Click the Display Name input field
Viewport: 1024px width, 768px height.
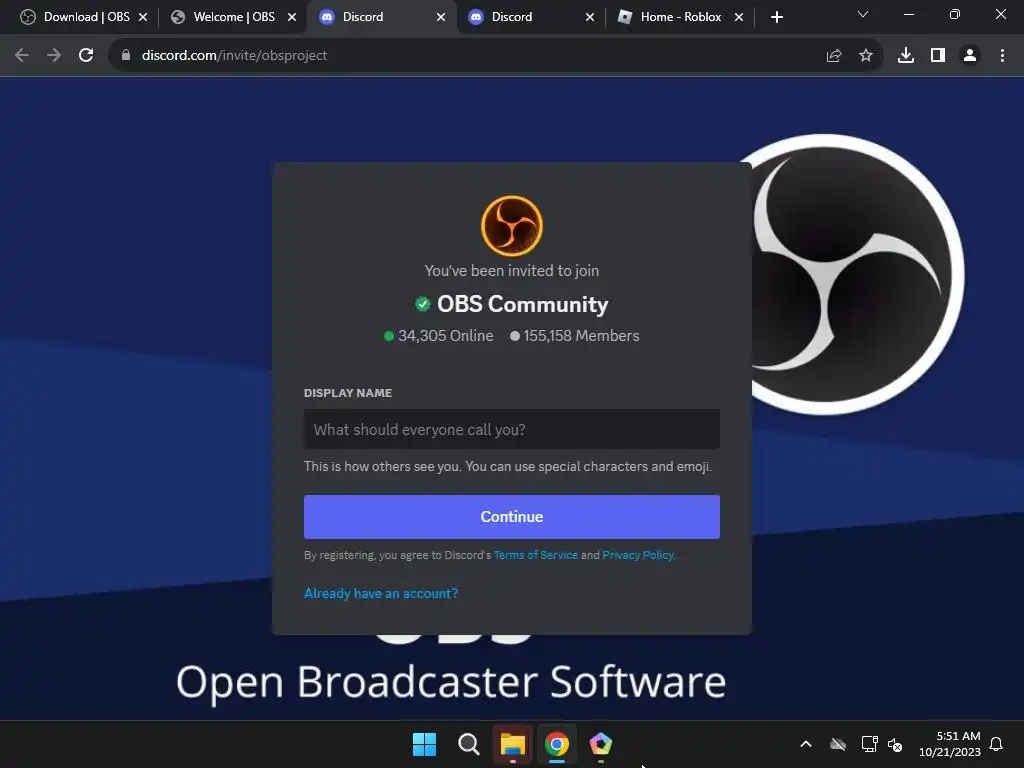511,429
